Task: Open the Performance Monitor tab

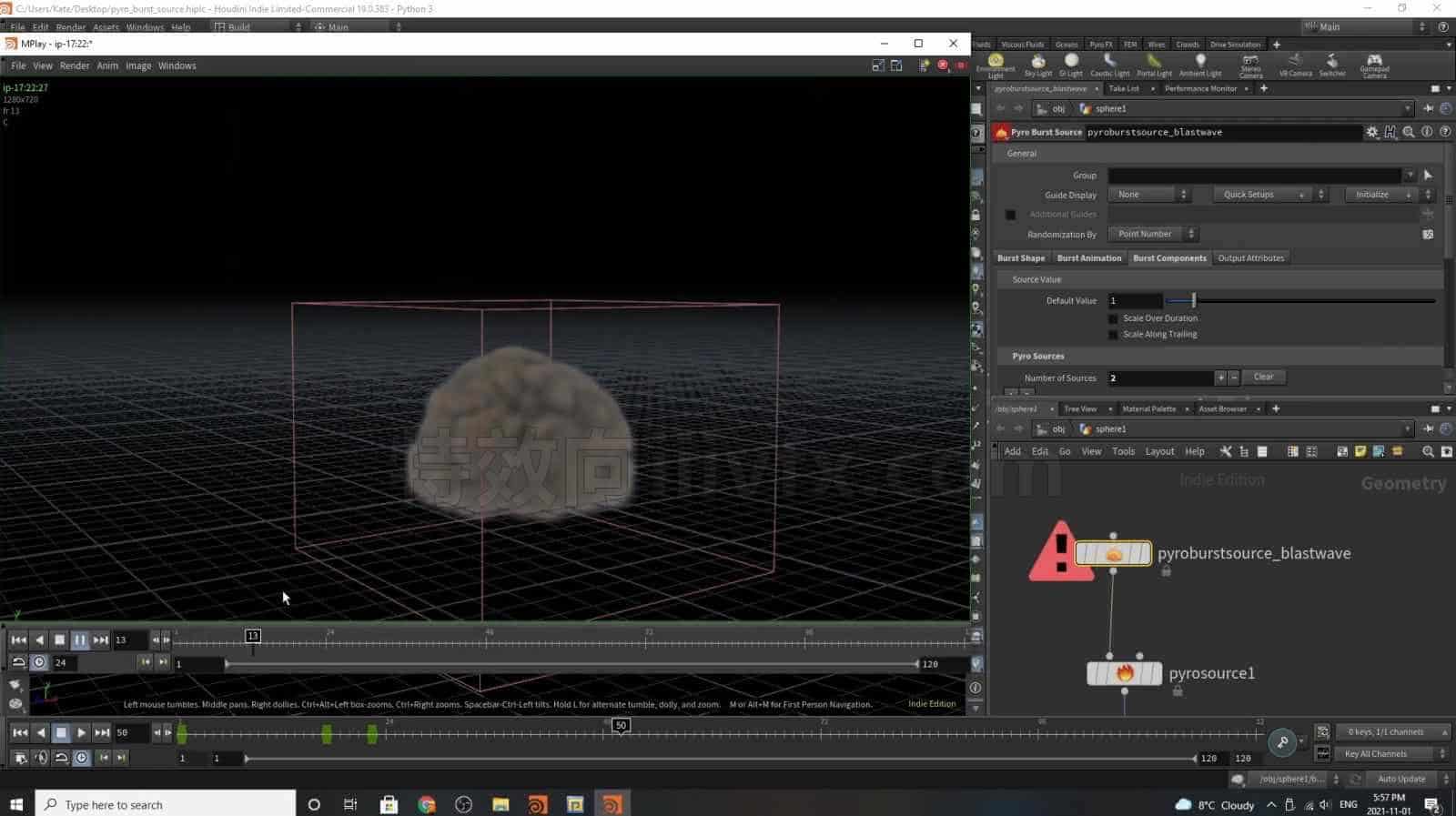Action: pyautogui.click(x=1200, y=88)
